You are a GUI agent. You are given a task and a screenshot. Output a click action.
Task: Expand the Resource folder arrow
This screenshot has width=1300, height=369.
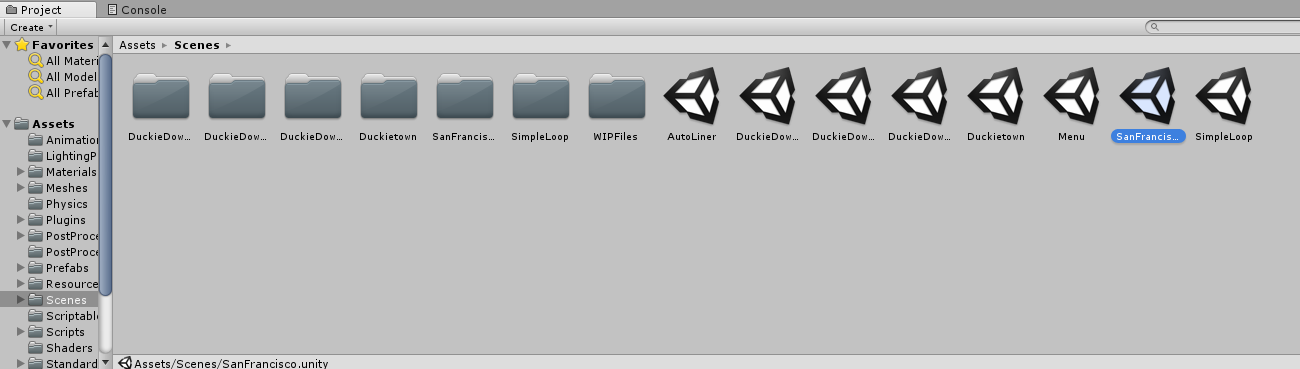coord(21,284)
